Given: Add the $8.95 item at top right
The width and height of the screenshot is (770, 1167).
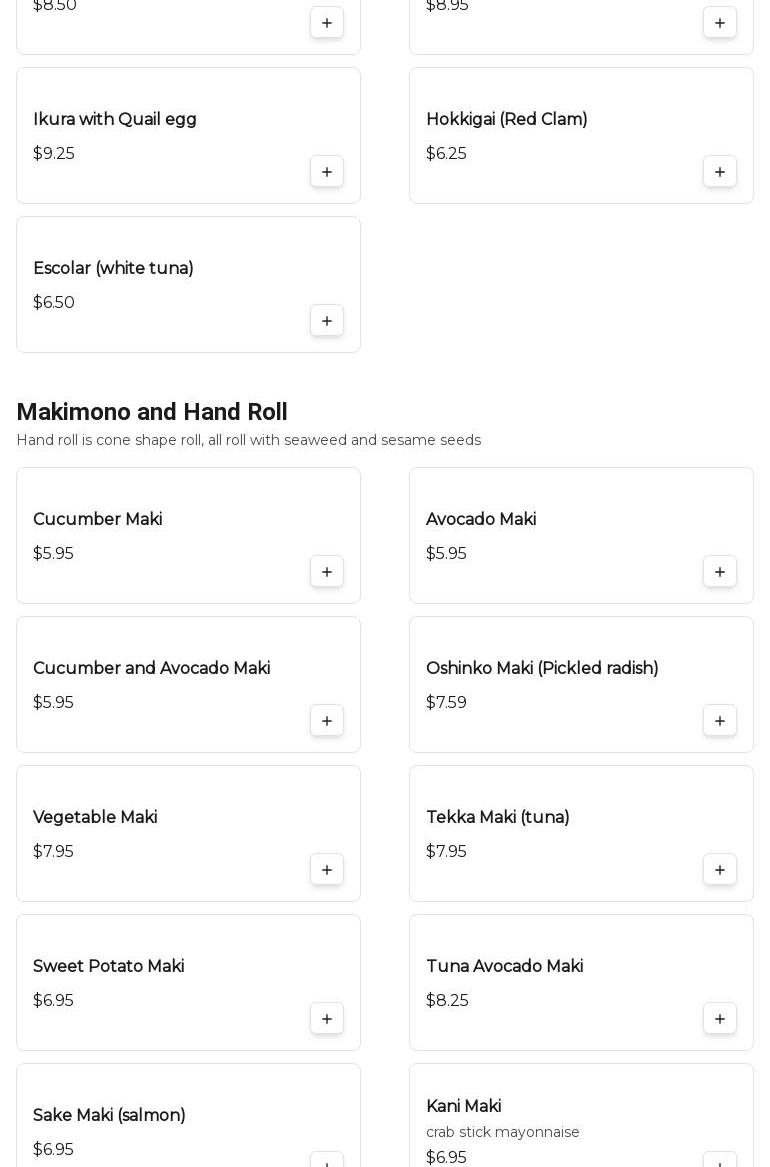Looking at the screenshot, I should coord(719,22).
